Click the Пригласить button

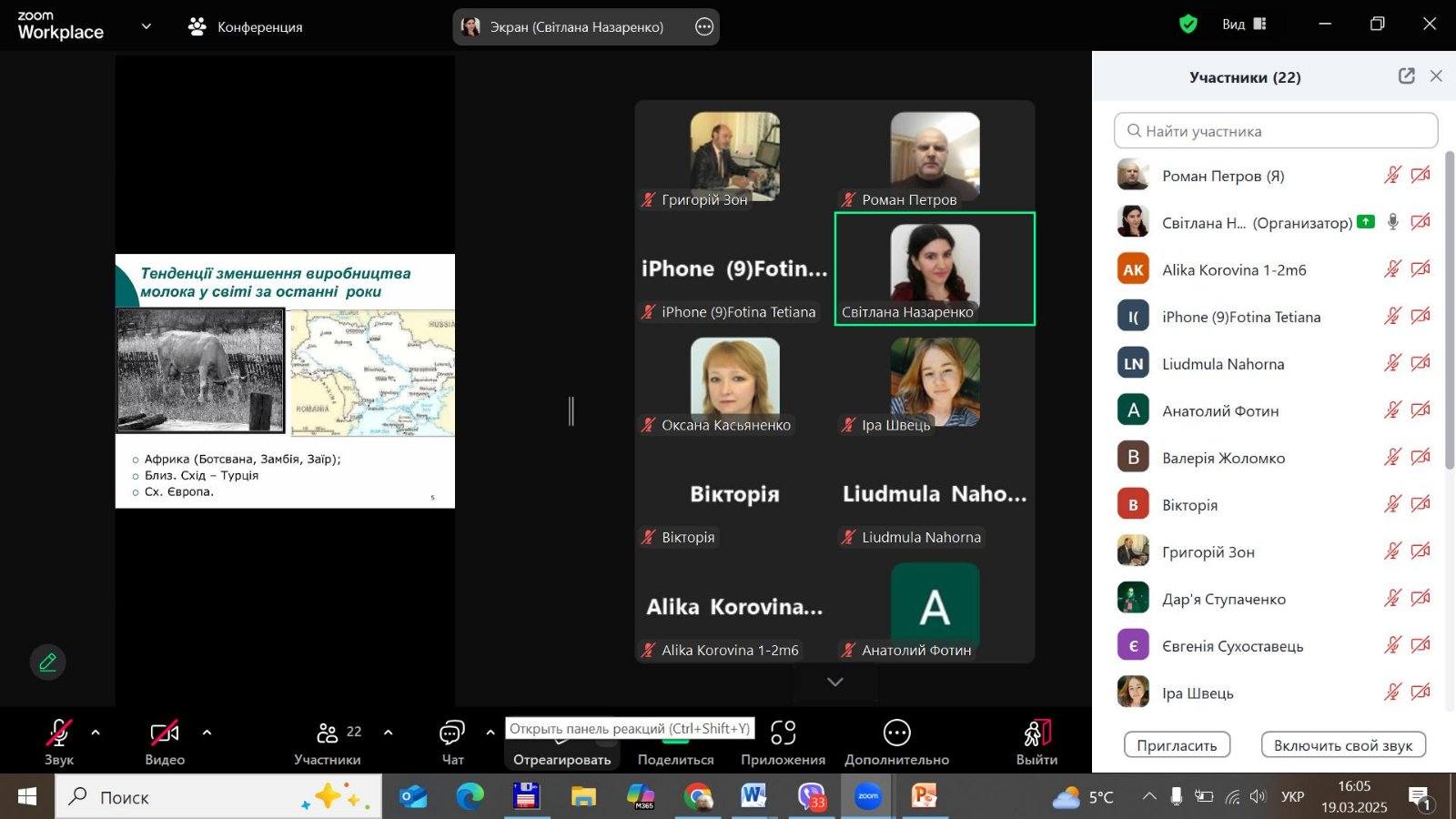coord(1177,745)
